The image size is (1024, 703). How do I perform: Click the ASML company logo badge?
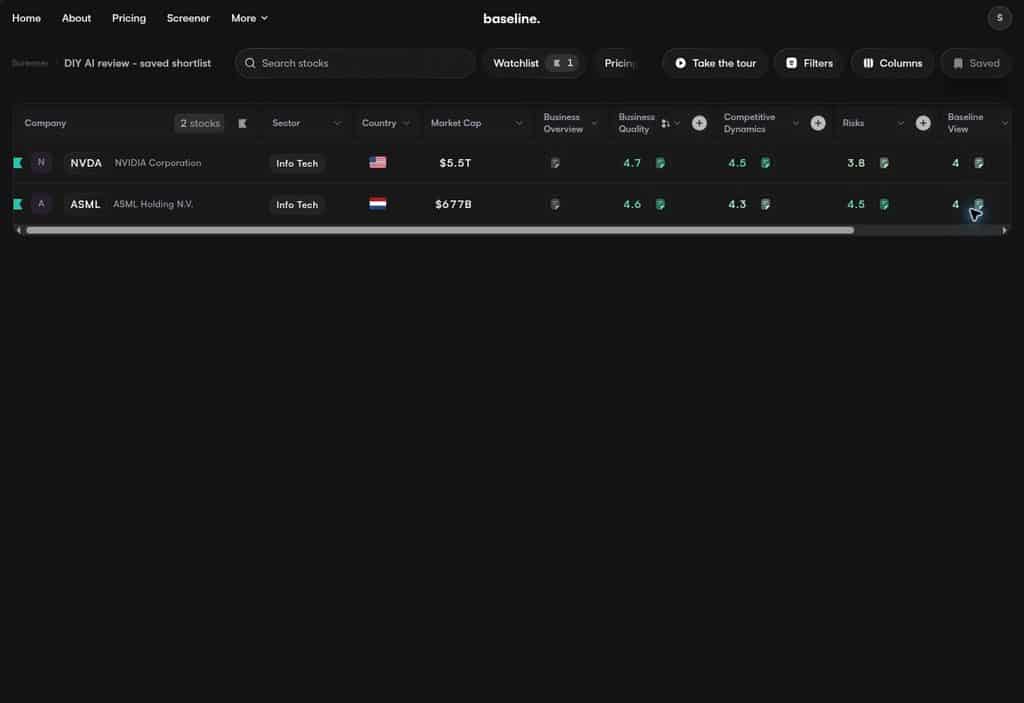click(41, 204)
